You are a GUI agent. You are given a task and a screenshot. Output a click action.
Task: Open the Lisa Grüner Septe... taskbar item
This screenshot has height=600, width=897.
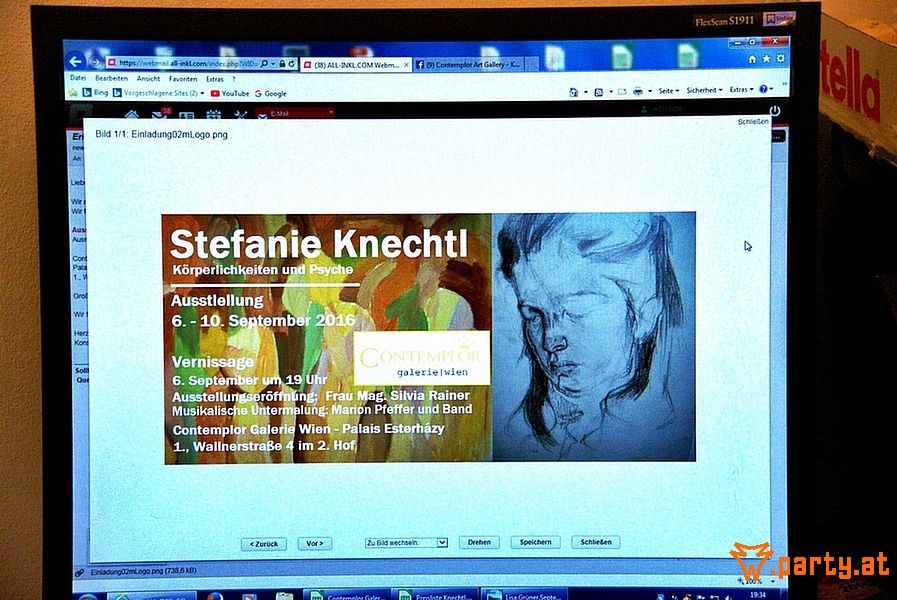525,595
